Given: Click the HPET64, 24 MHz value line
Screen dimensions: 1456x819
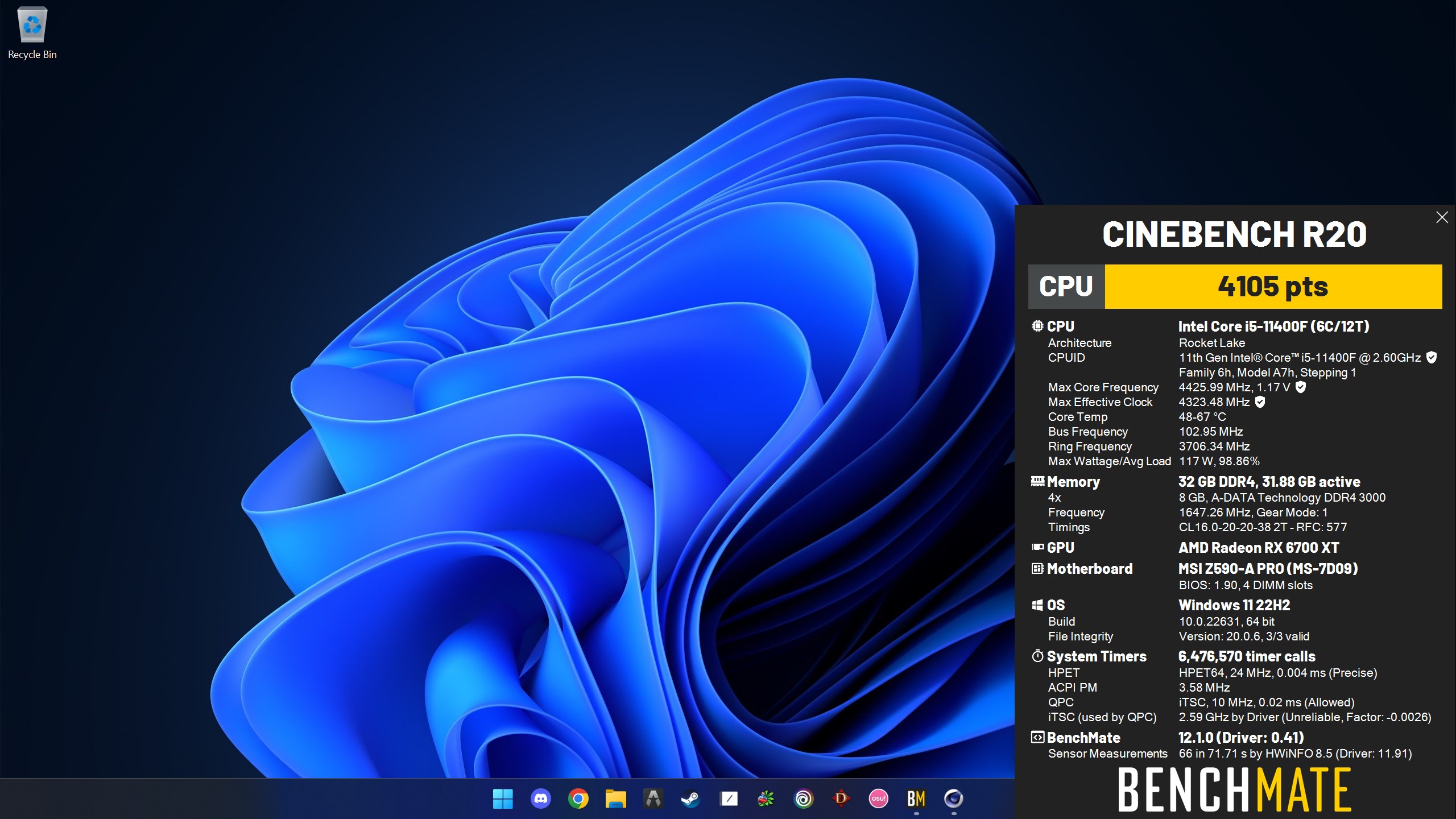Looking at the screenshot, I should pyautogui.click(x=1278, y=673).
